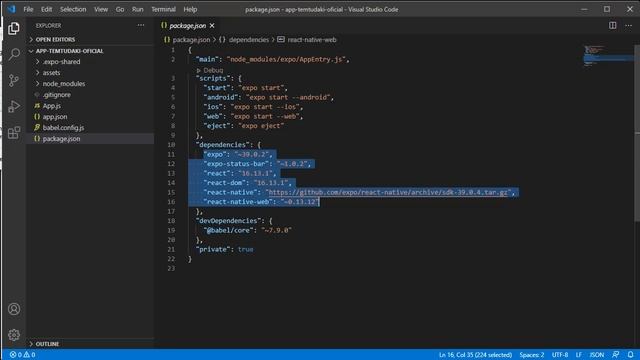
Task: Open the File menu
Action: (28, 9)
